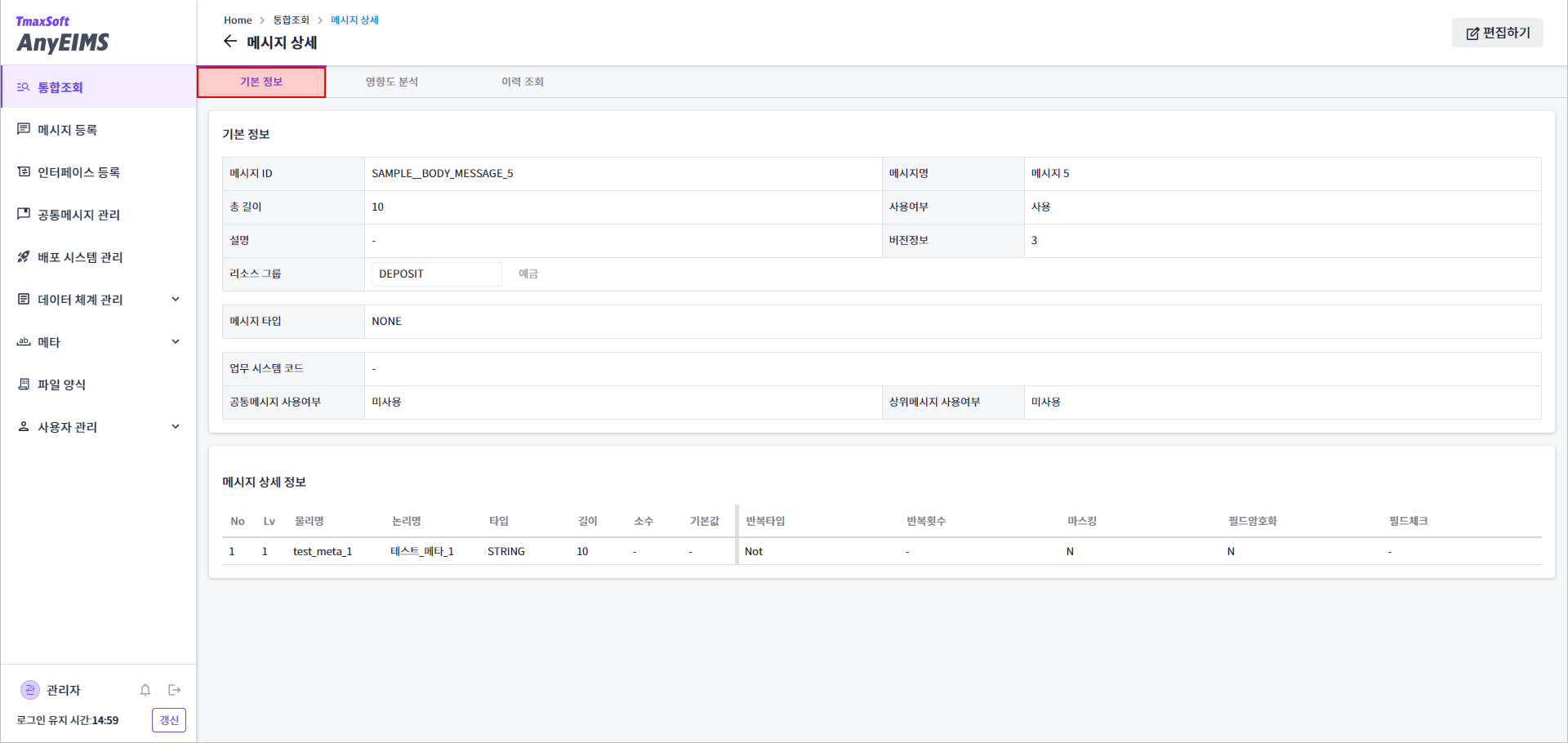Click the NONE message type value
Image resolution: width=1568 pixels, height=743 pixels.
click(x=386, y=321)
